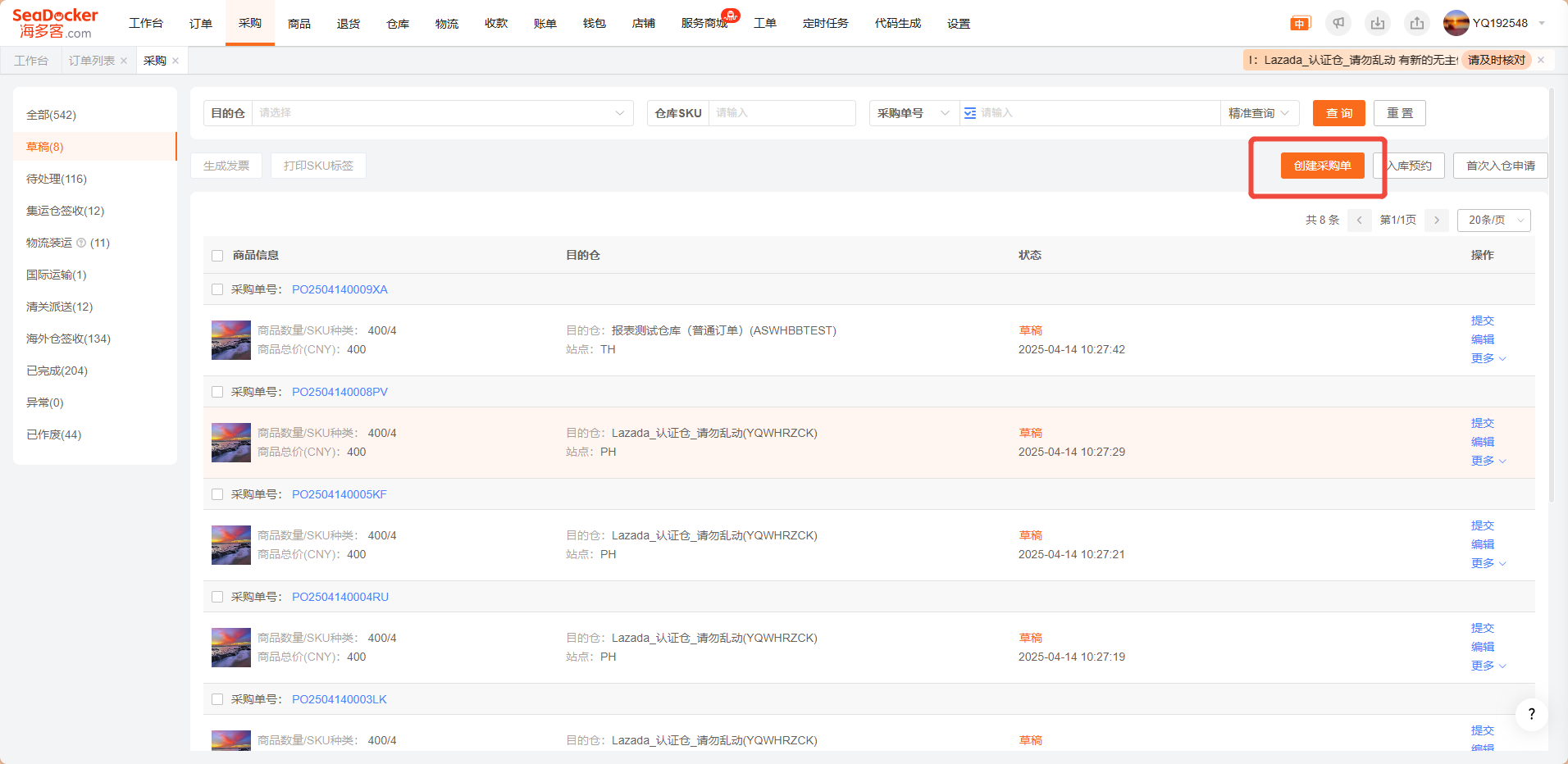The height and width of the screenshot is (764, 1568).
Task: Click the export upload icon in header
Action: [x=1417, y=24]
